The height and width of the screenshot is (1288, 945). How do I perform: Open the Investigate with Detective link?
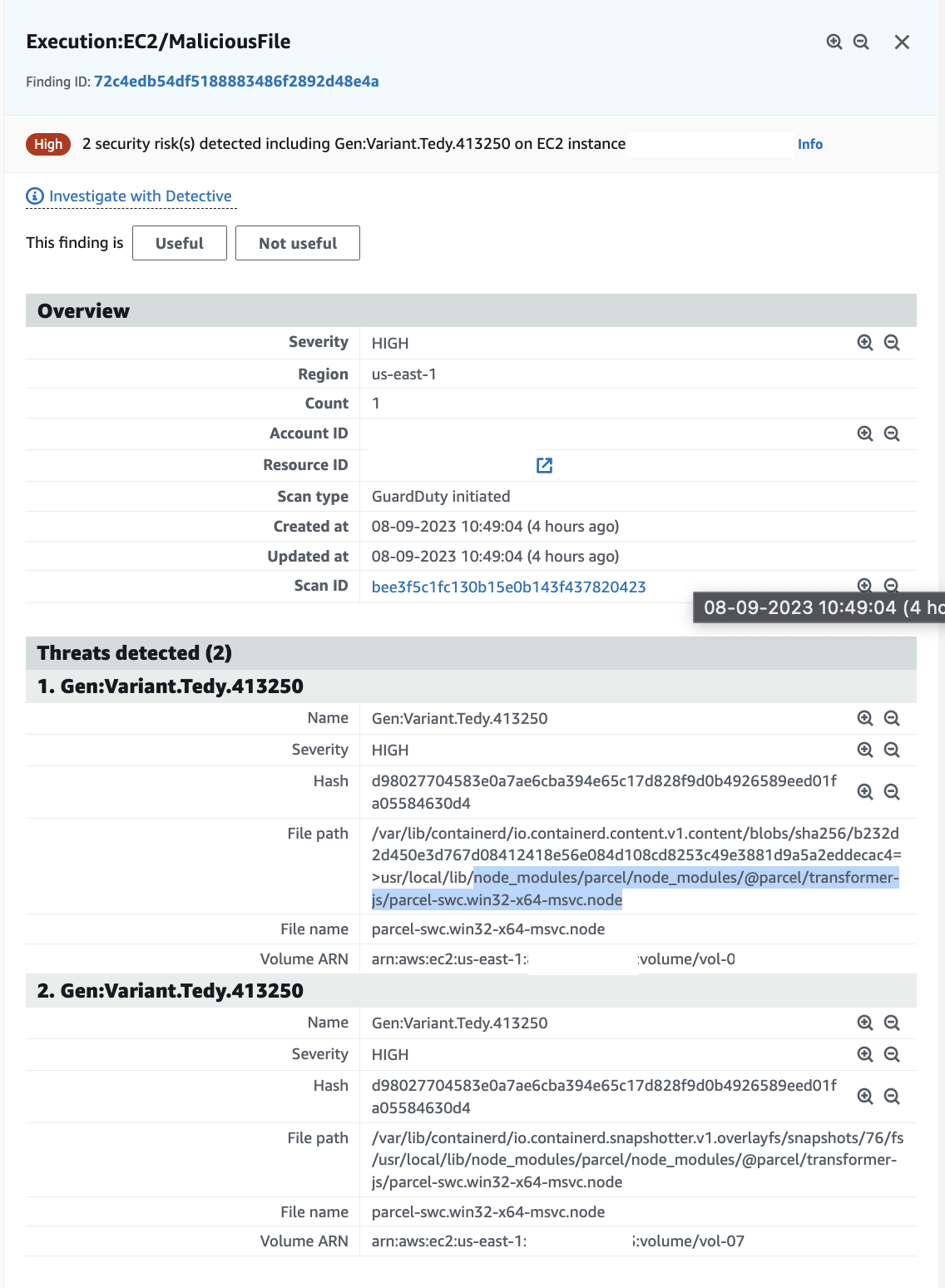click(141, 196)
